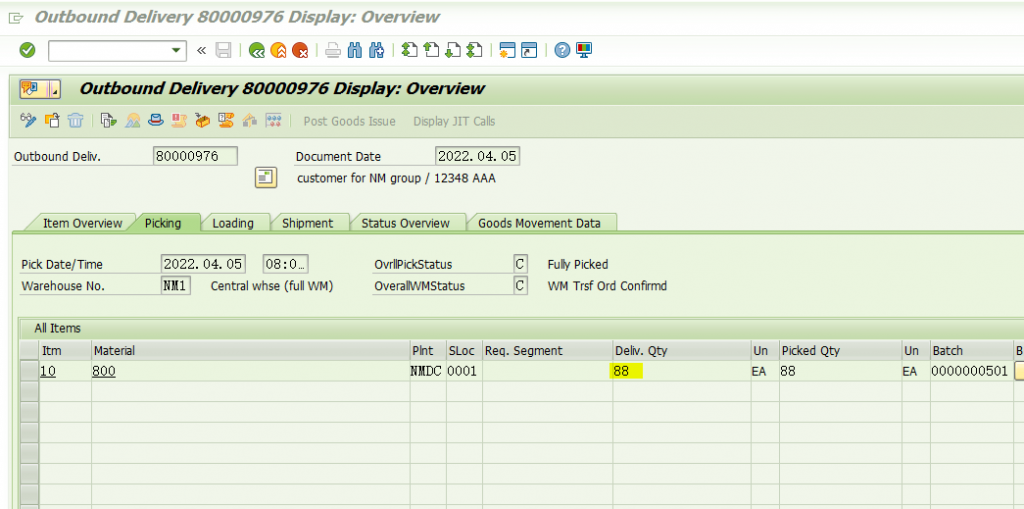This screenshot has width=1024, height=509.
Task: Open the Shipment tab
Action: click(x=308, y=223)
